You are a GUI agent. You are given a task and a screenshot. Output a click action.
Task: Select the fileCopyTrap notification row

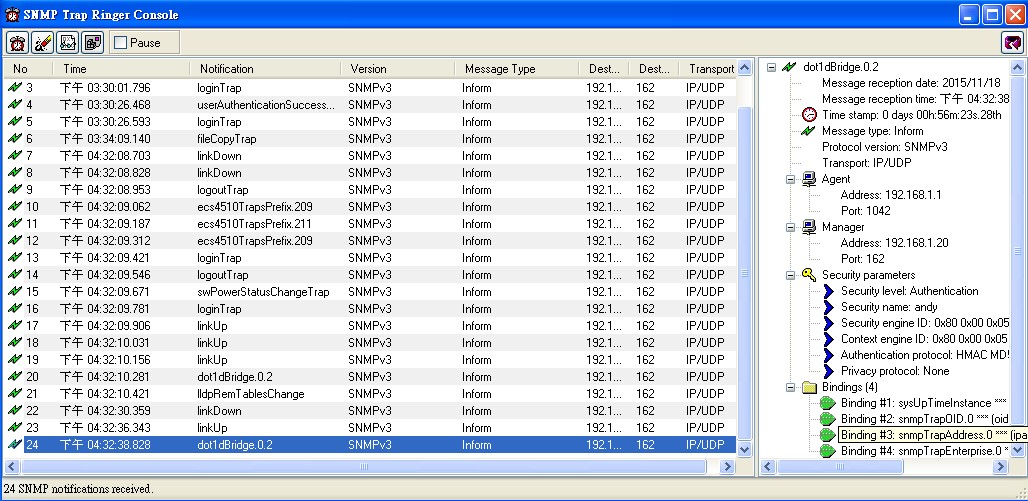(370, 139)
